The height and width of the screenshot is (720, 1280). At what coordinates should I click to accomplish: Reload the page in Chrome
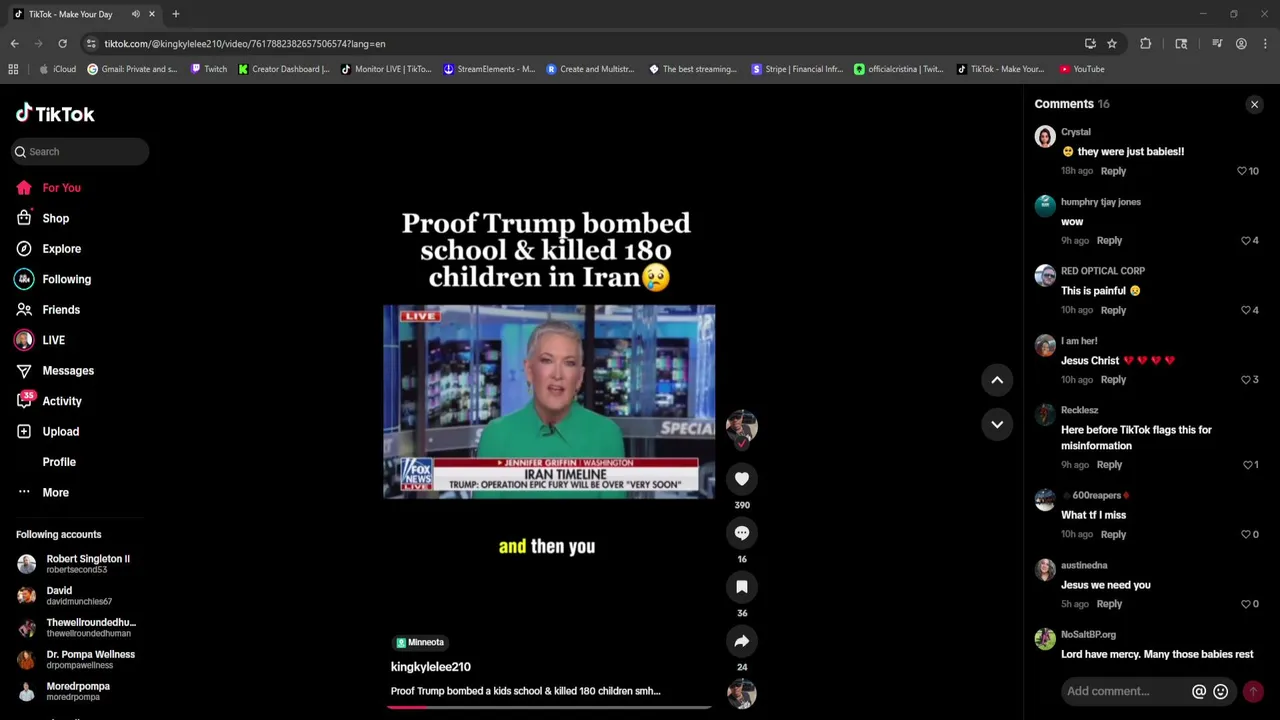(x=62, y=44)
